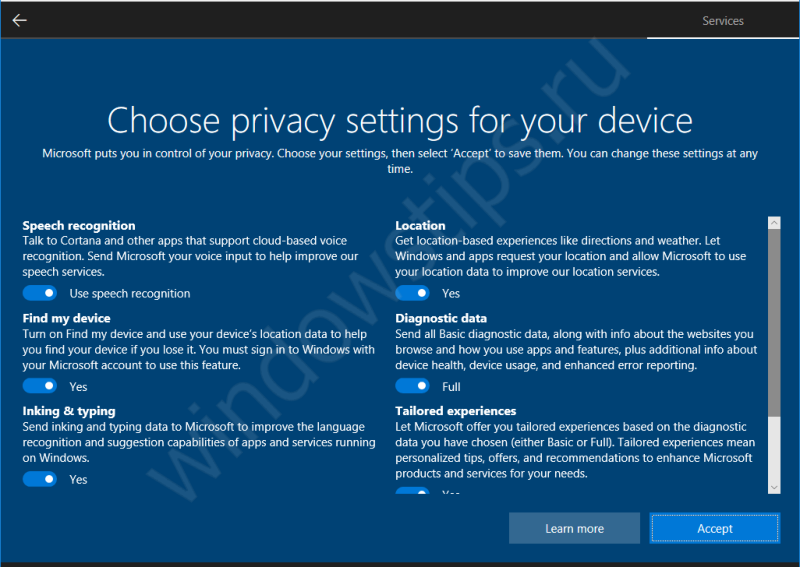Switch Diagnostic data from Full
The height and width of the screenshot is (567, 800).
click(412, 386)
